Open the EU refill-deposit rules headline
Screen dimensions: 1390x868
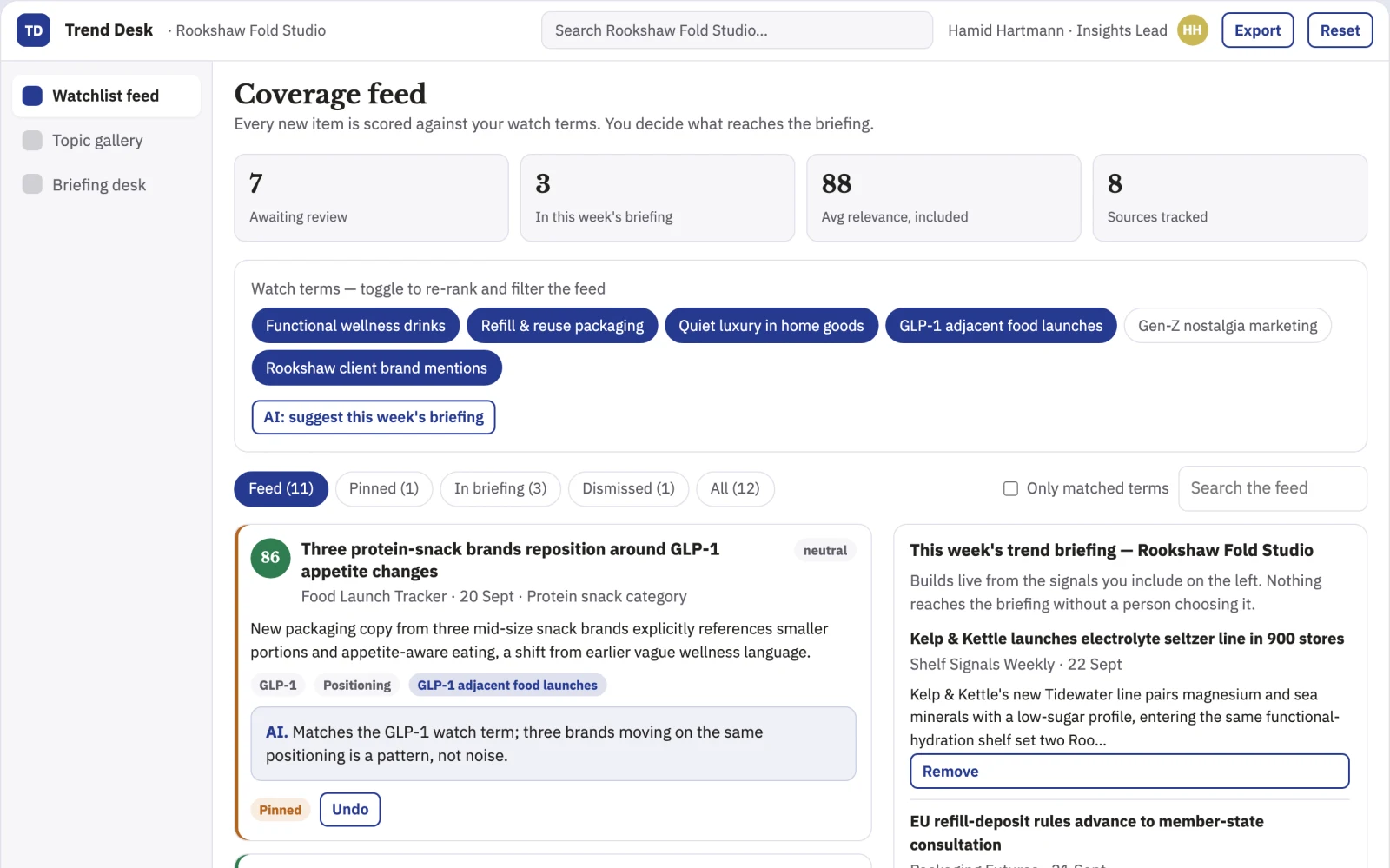[1087, 832]
